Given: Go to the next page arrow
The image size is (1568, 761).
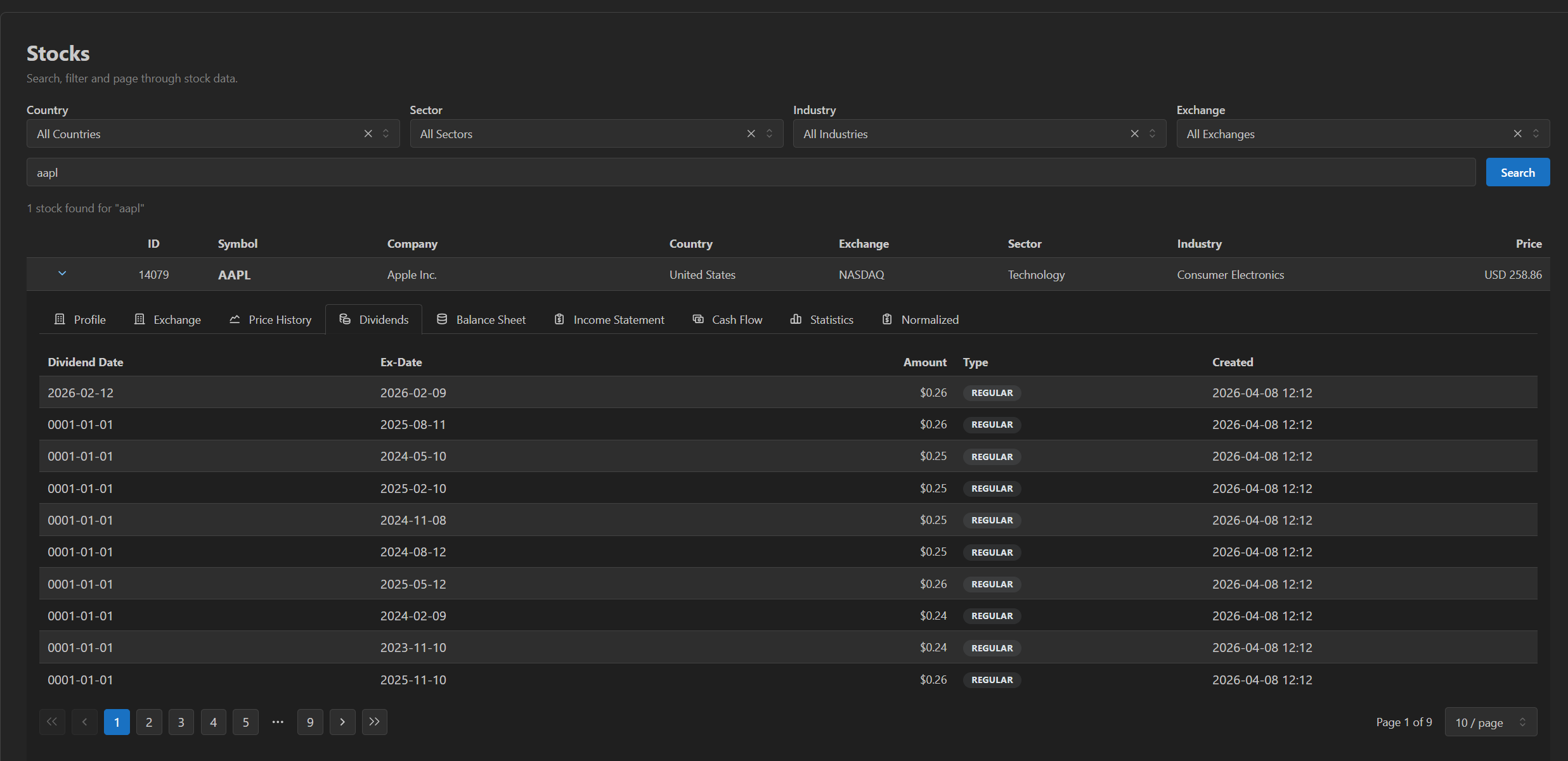Looking at the screenshot, I should coord(342,722).
